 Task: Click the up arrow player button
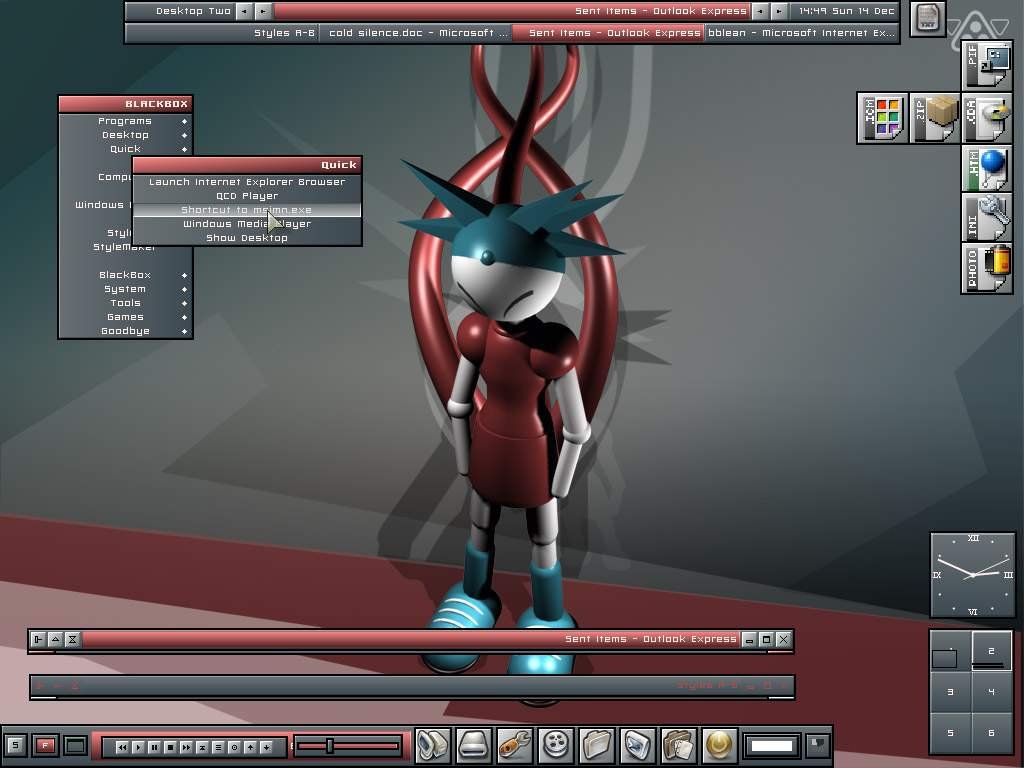pos(250,747)
